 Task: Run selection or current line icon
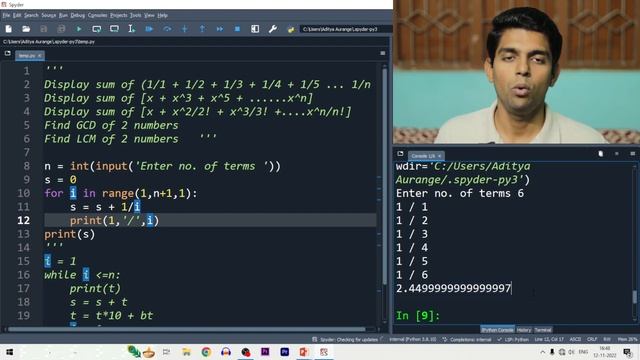click(x=131, y=29)
